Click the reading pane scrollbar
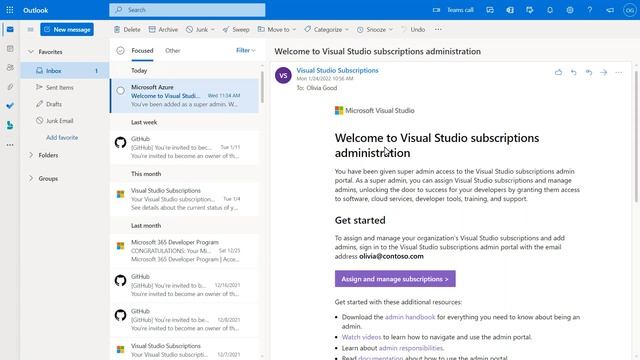 coord(636,137)
